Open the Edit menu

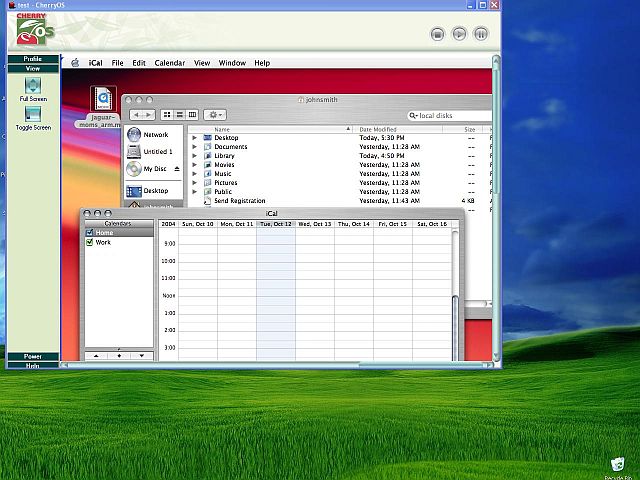139,63
